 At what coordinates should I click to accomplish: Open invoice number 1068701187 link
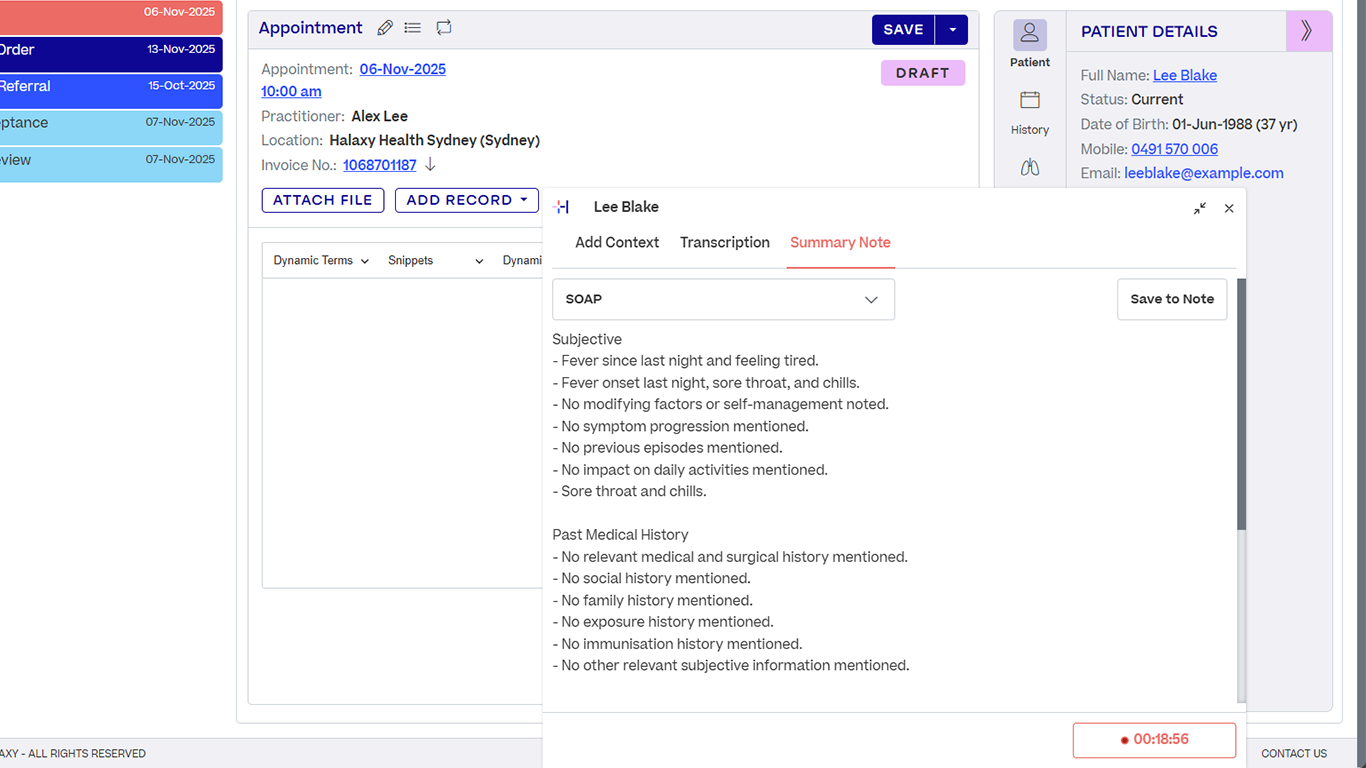click(x=380, y=165)
